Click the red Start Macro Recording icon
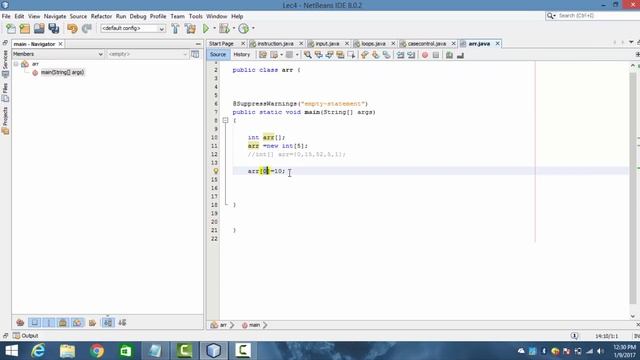Screen dimensions: 640x360 point(425,55)
